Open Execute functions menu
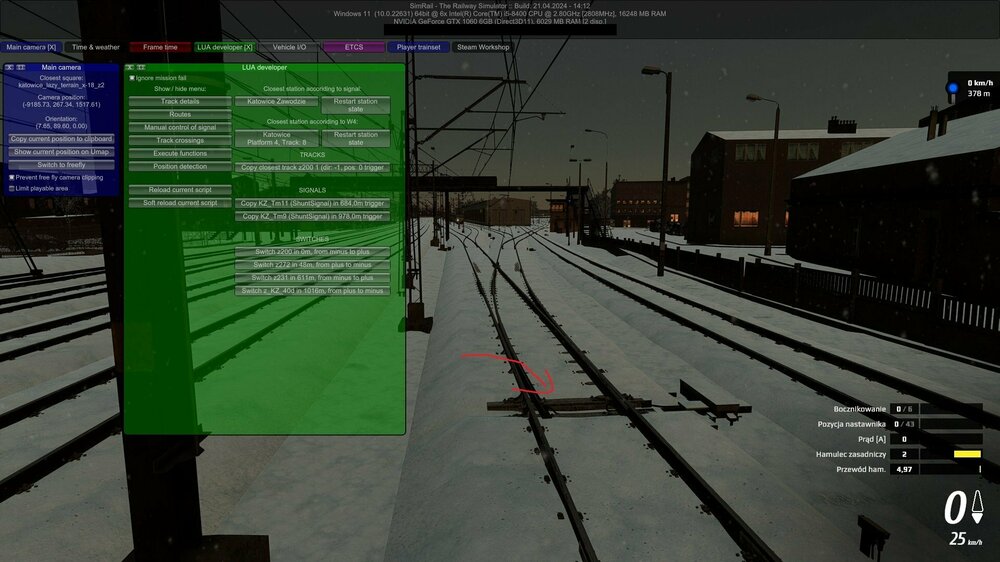This screenshot has height=562, width=1000. (180, 154)
